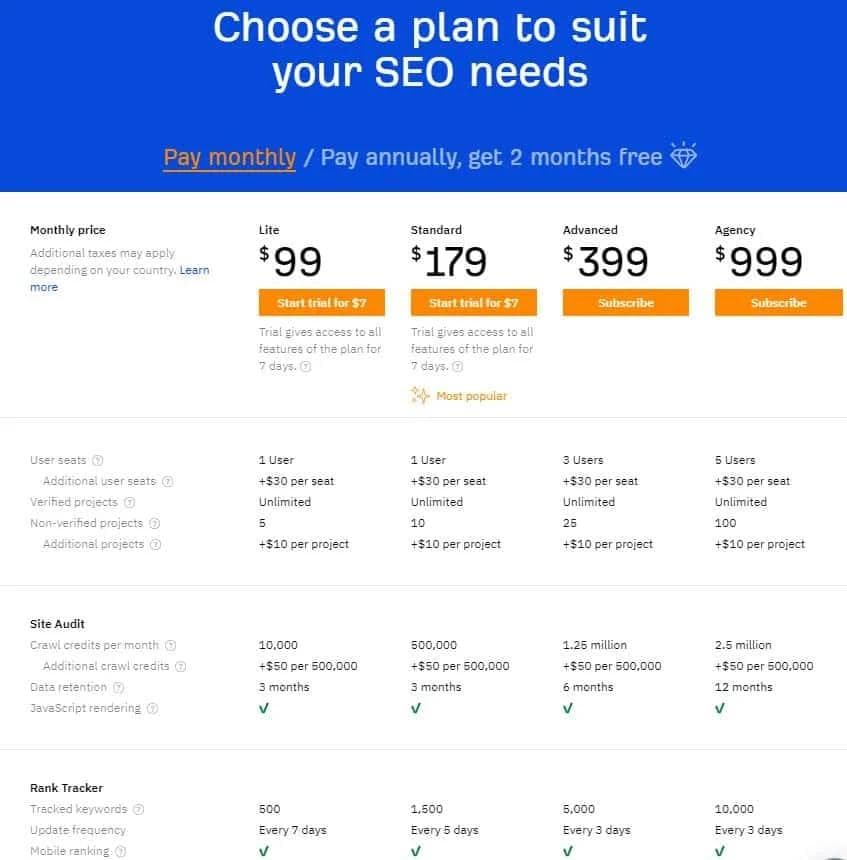The image size is (847, 860).
Task: Click help icon beside Additional crawl credits
Action: (180, 666)
